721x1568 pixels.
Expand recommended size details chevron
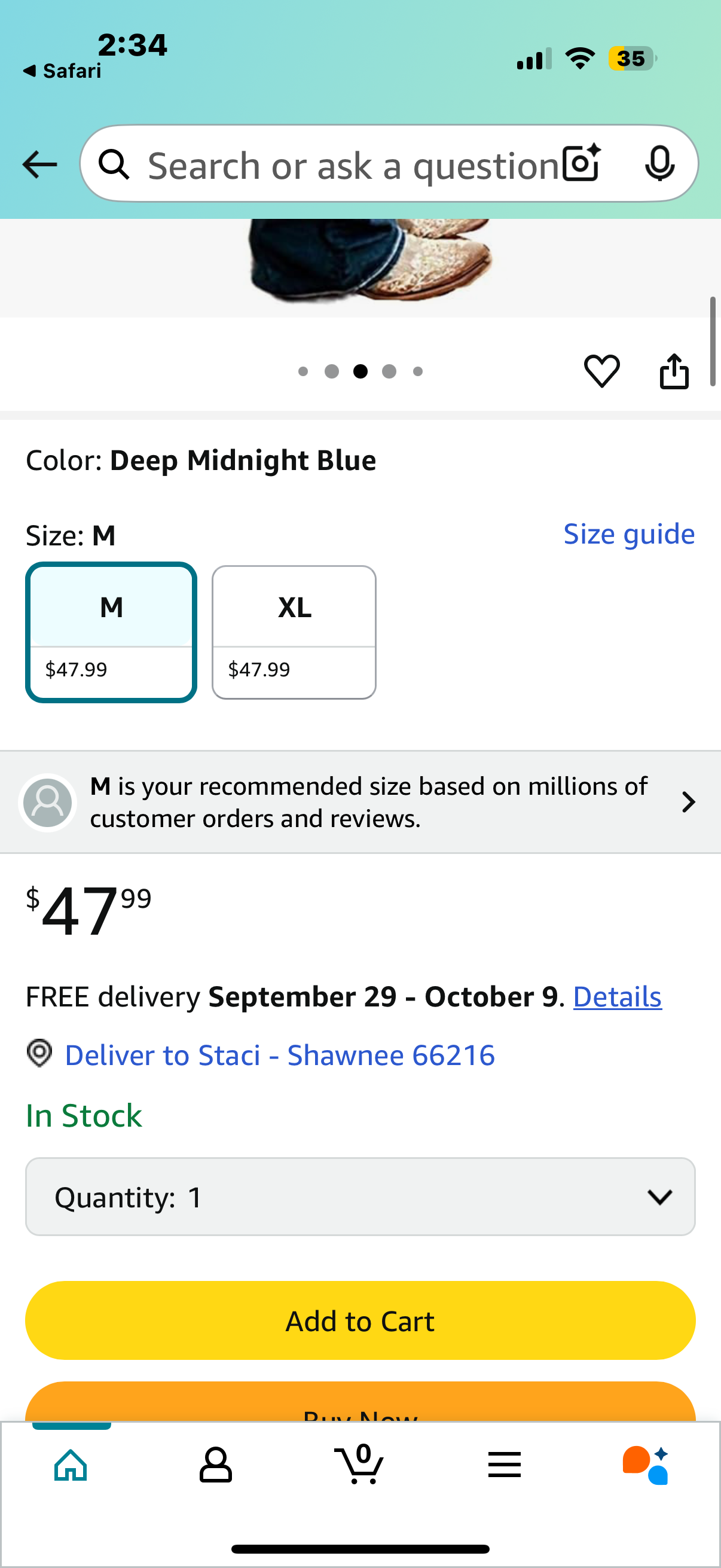[688, 803]
